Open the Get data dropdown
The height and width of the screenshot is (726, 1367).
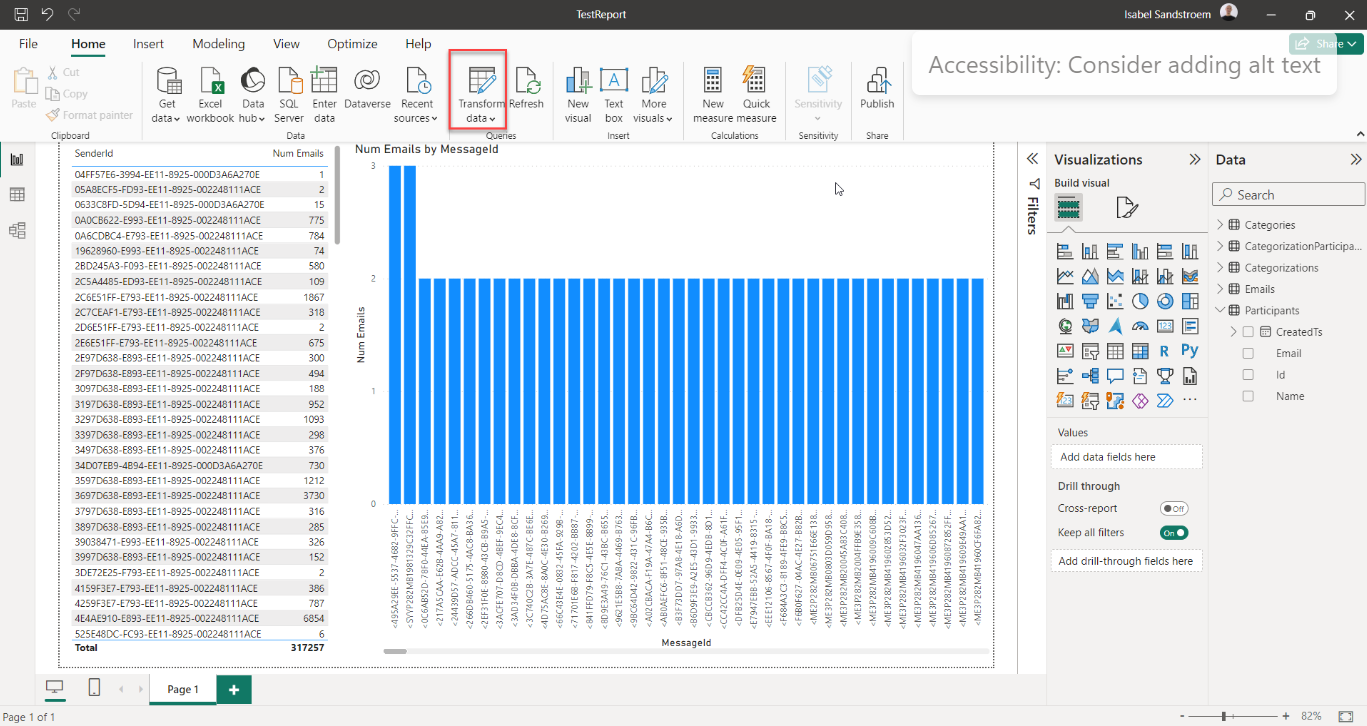167,110
